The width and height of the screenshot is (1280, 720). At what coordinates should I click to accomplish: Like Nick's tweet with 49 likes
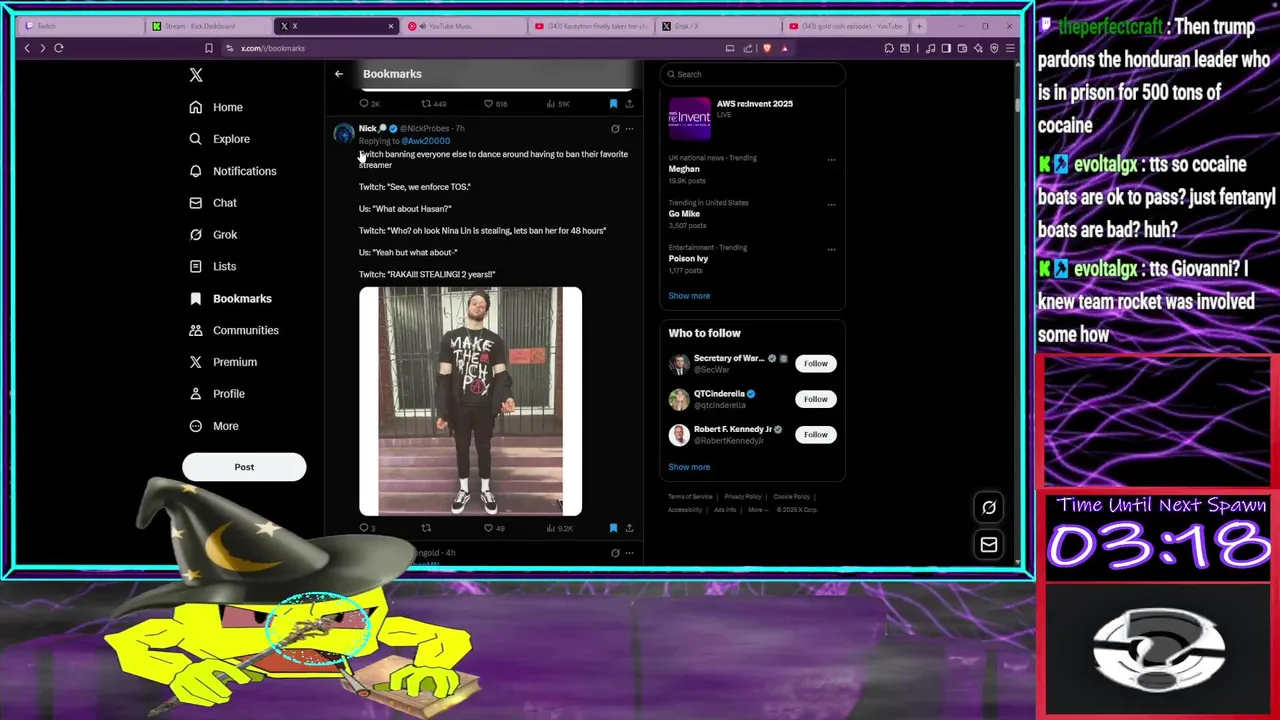(494, 528)
